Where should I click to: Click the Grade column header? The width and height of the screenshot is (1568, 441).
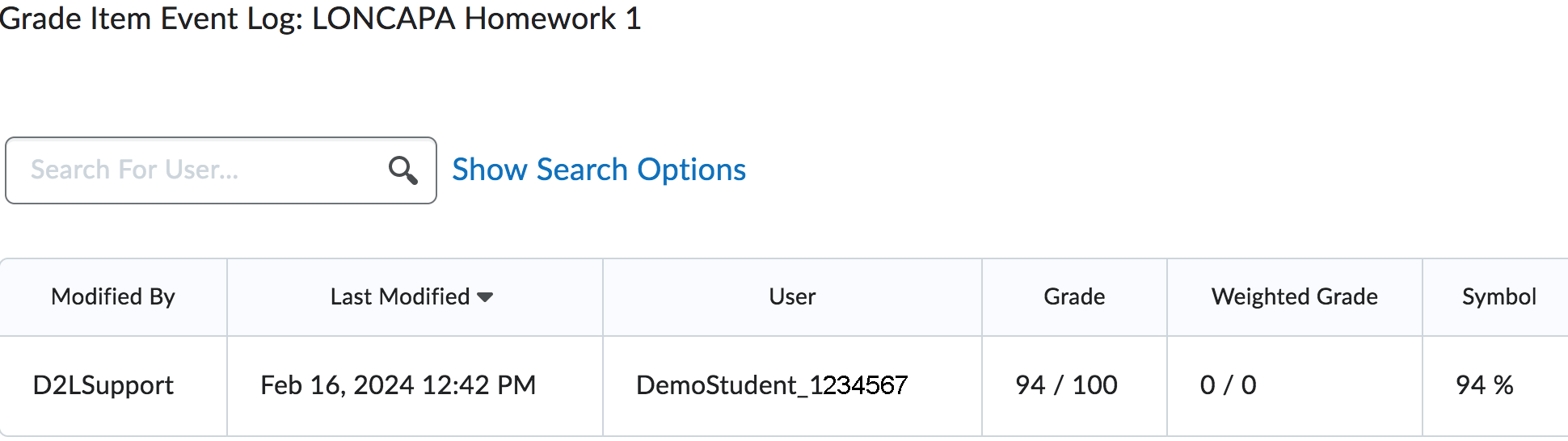coord(1074,296)
